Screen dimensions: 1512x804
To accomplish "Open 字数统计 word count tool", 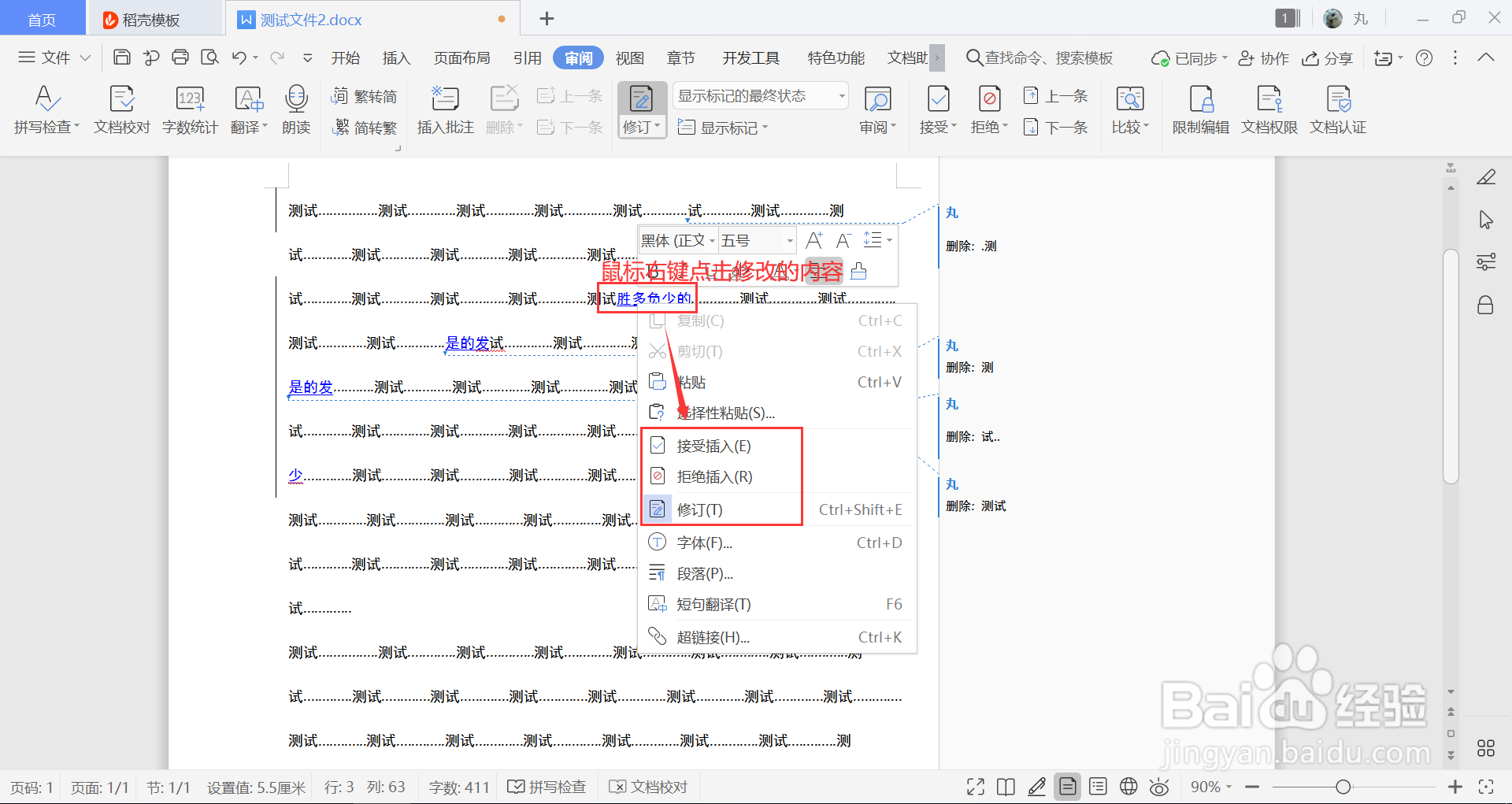I will [x=190, y=109].
